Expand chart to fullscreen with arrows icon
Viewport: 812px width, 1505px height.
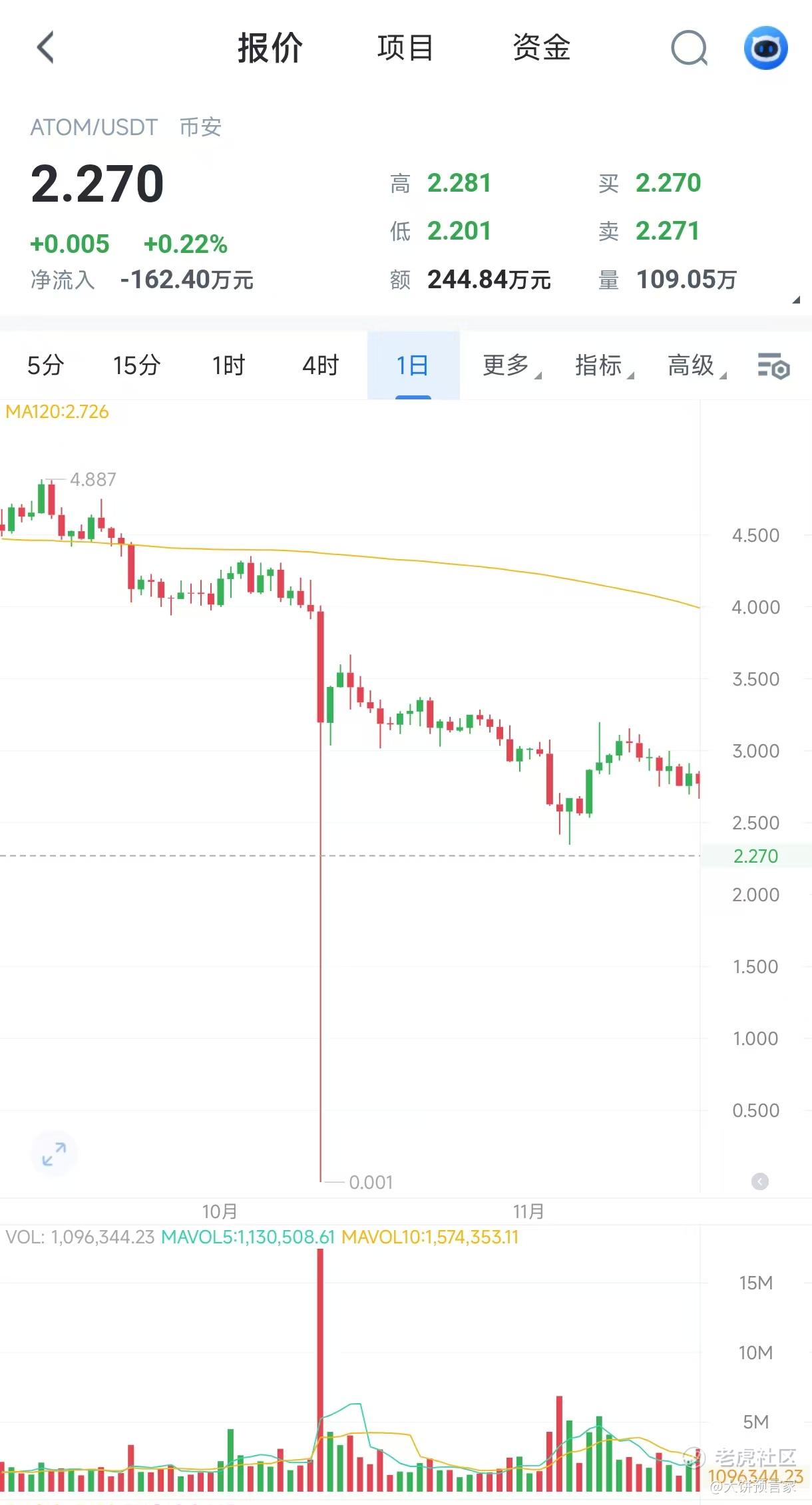coord(54,1154)
